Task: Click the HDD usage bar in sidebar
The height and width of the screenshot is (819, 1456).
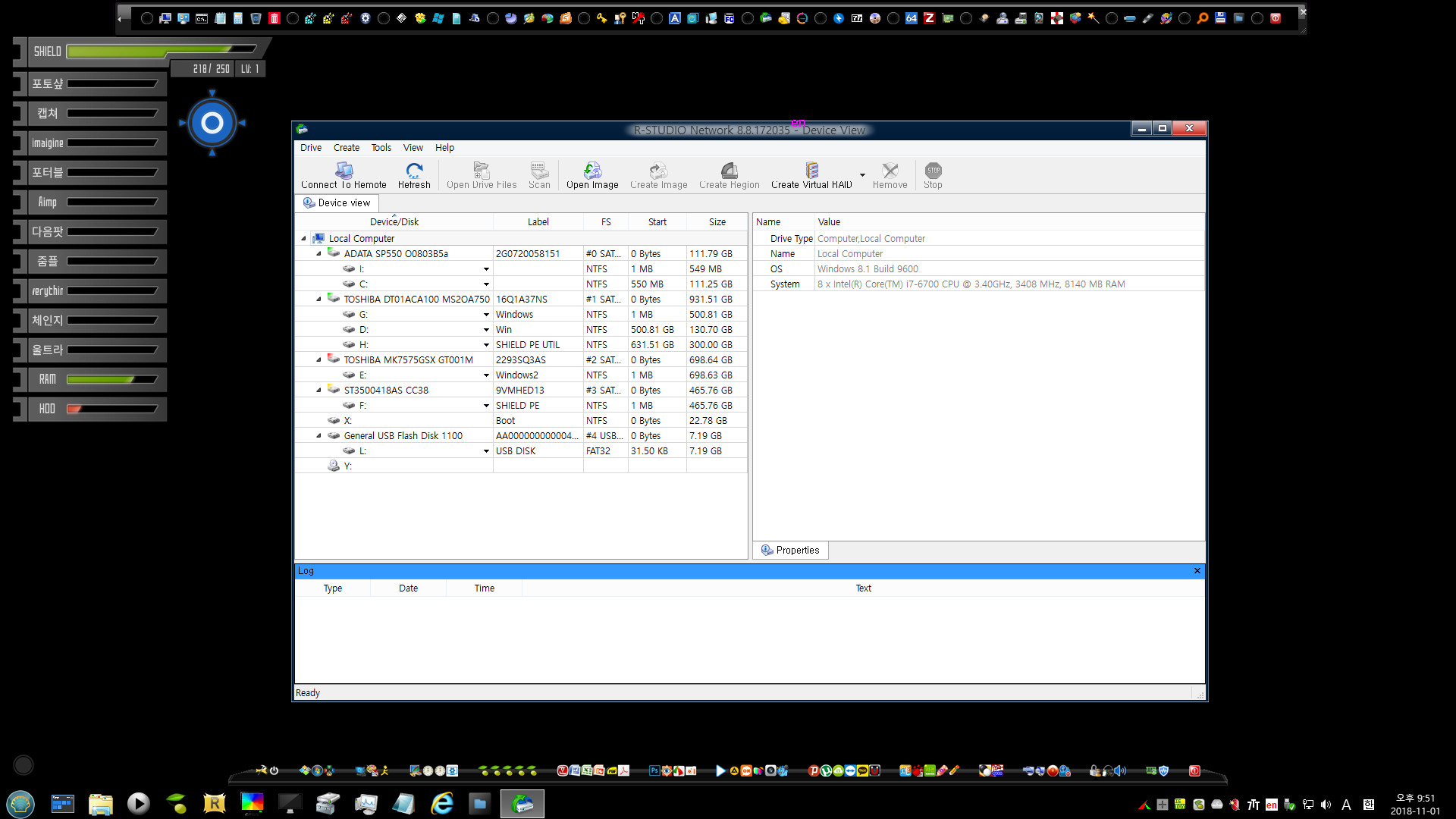Action: coord(112,409)
